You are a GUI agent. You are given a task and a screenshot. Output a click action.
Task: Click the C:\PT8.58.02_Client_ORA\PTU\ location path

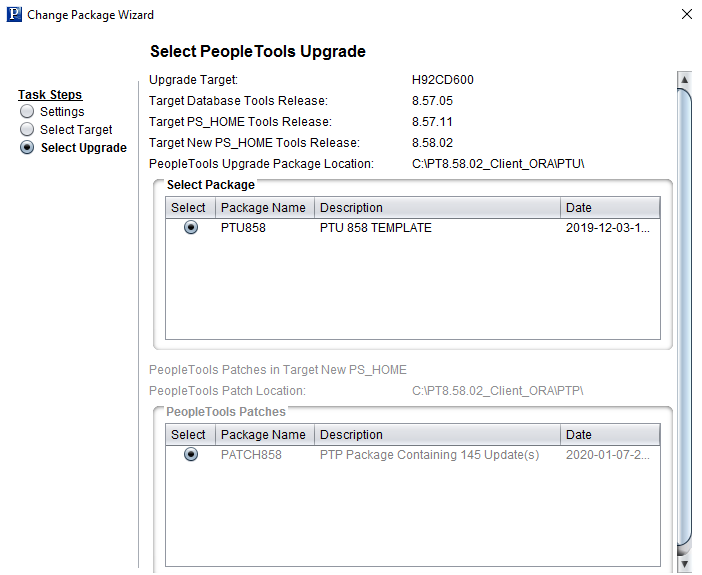click(498, 164)
